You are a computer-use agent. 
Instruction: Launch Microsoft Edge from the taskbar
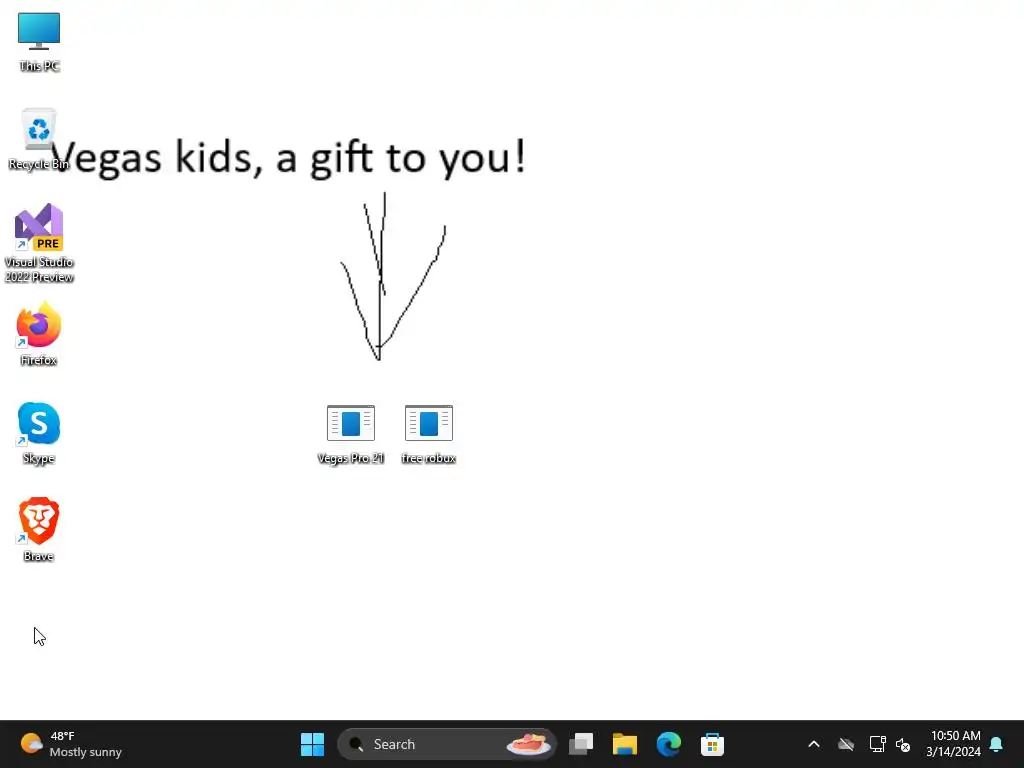668,744
